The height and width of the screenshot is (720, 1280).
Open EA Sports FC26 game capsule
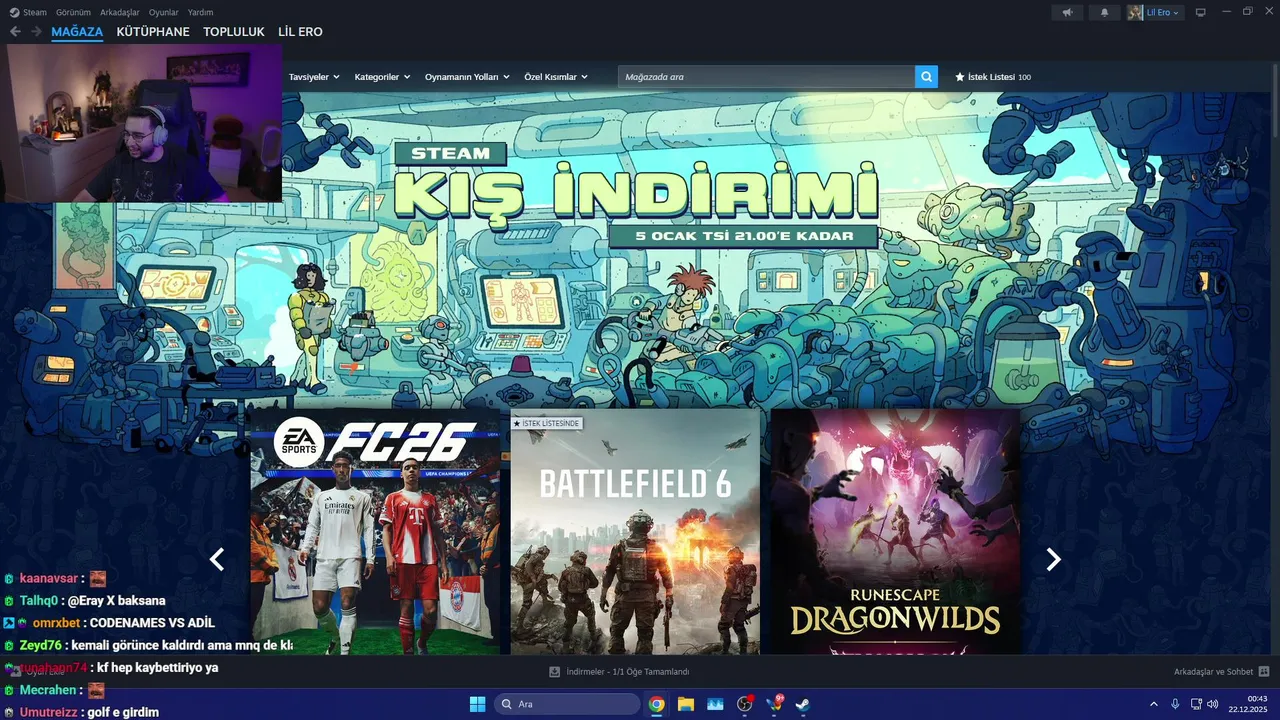tap(375, 531)
